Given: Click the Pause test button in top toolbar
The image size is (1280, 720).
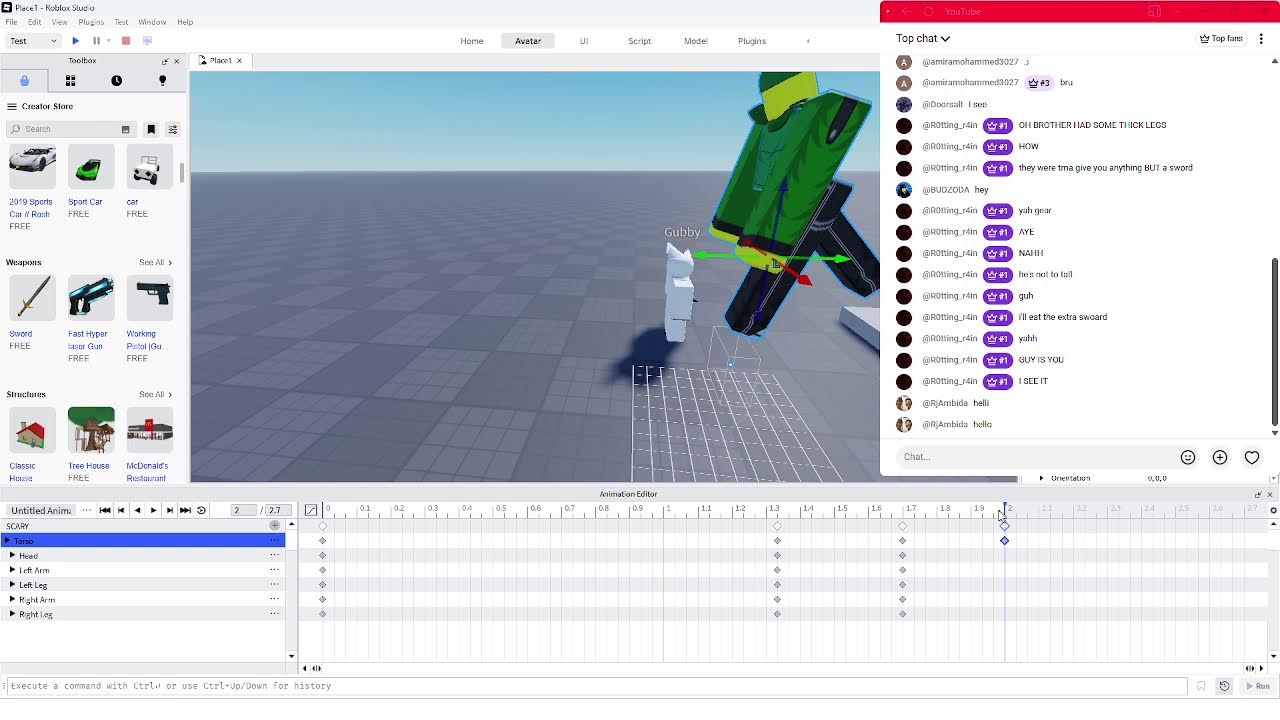Looking at the screenshot, I should pos(96,41).
